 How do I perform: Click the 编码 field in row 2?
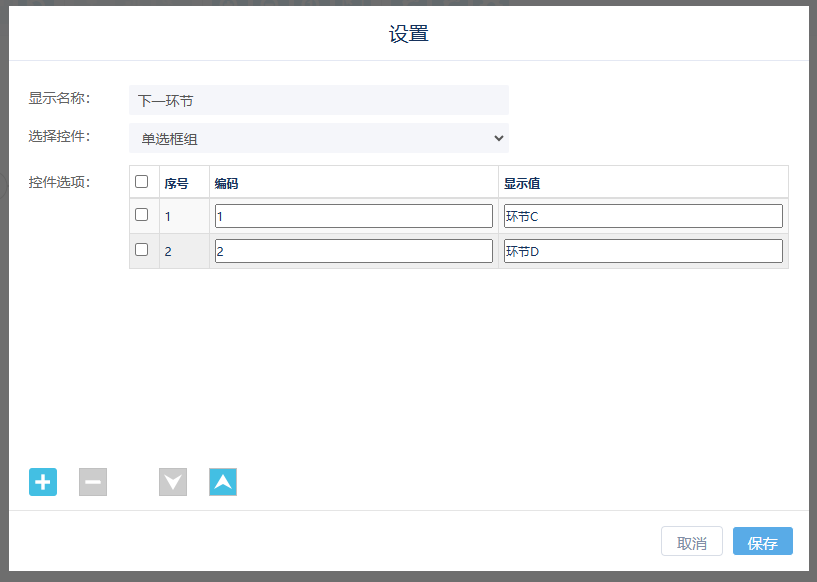point(353,251)
